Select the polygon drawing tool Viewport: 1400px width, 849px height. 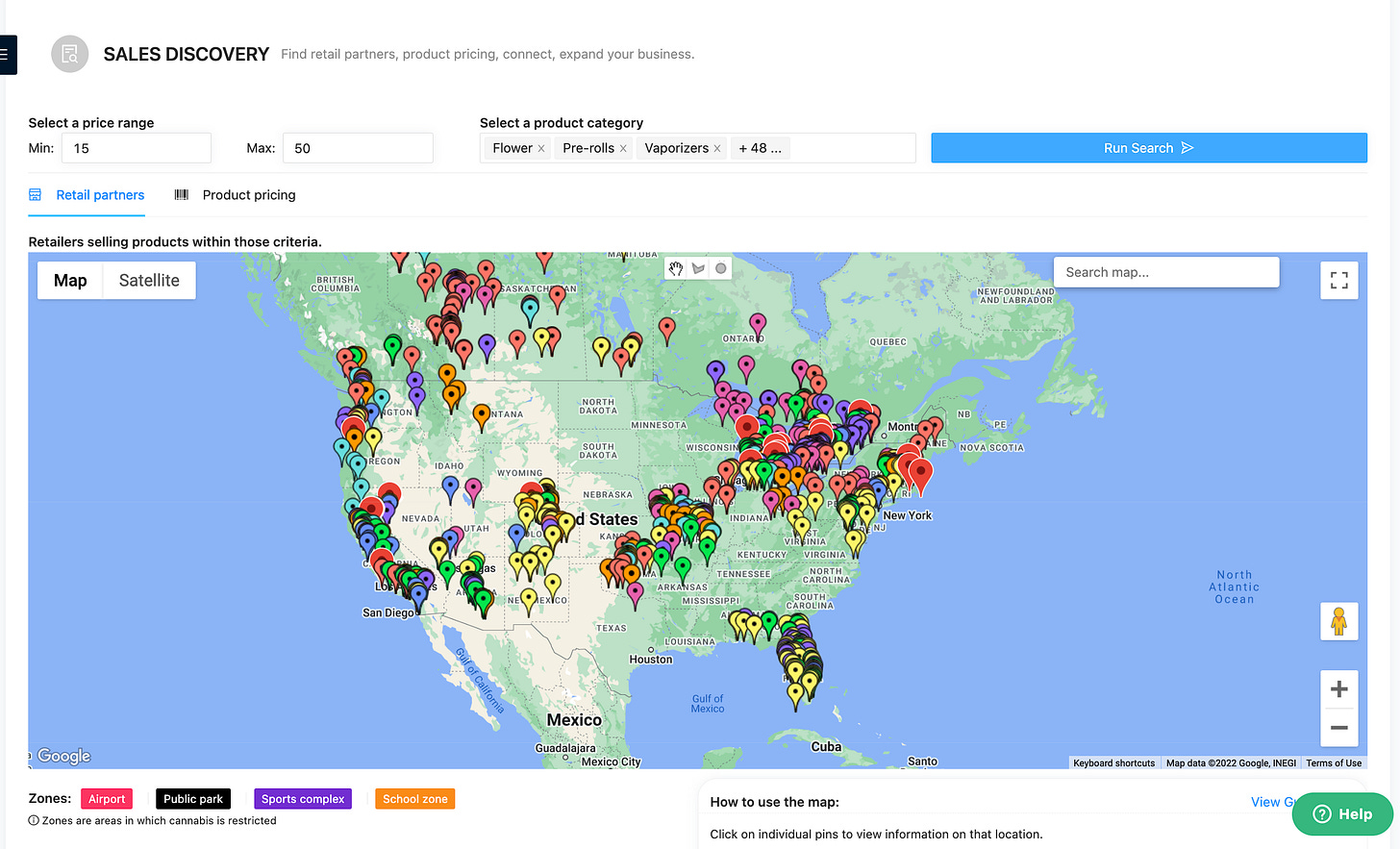coord(698,269)
